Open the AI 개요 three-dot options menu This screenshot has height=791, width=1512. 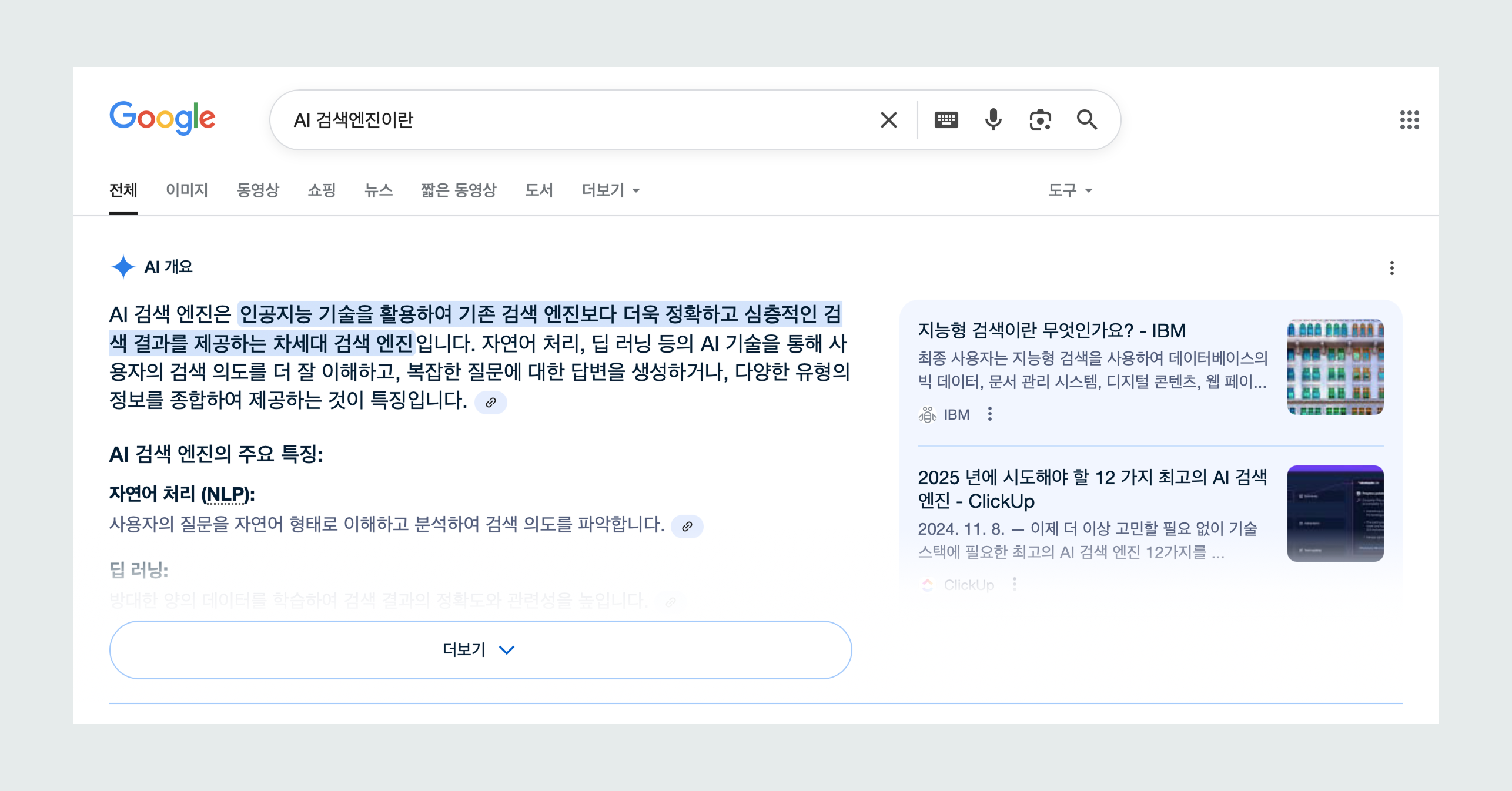(x=1391, y=268)
